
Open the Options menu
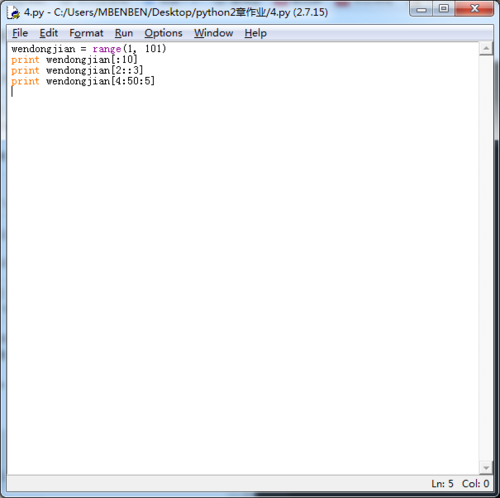[163, 33]
